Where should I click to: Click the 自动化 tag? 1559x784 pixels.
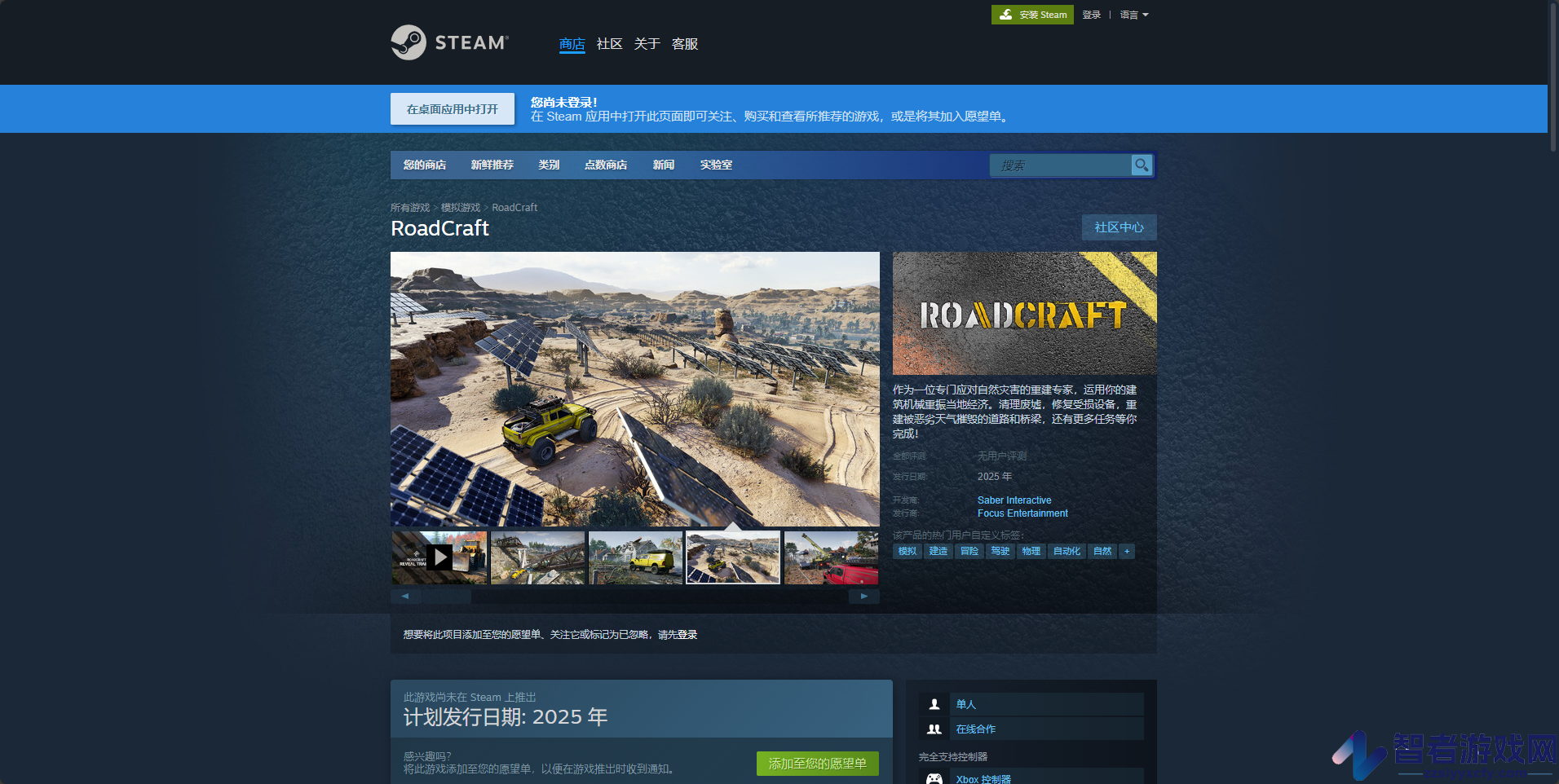(1067, 552)
